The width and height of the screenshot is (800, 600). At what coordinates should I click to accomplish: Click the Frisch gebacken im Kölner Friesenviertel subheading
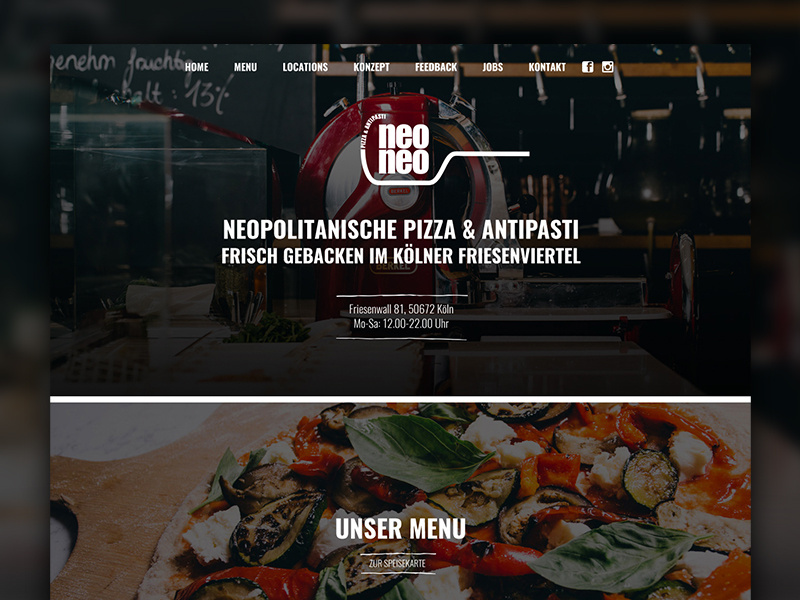pos(401,256)
